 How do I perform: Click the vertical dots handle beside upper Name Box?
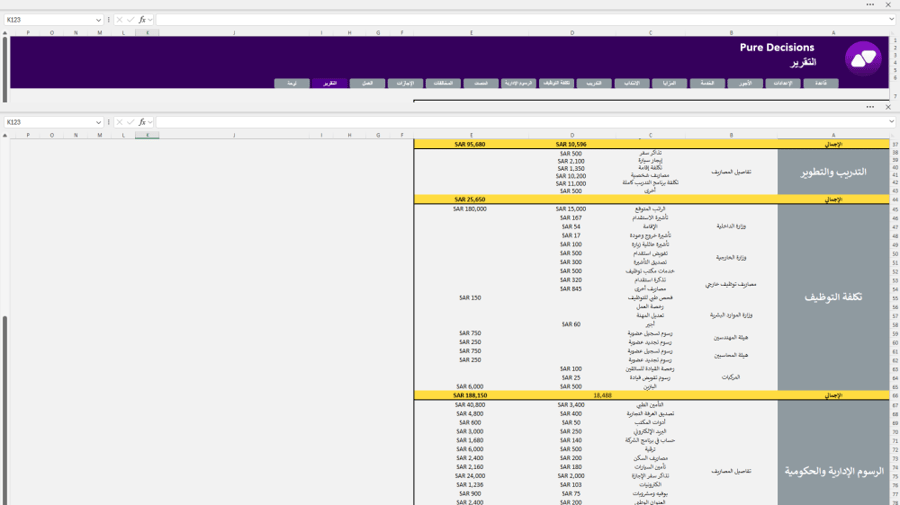(x=108, y=20)
